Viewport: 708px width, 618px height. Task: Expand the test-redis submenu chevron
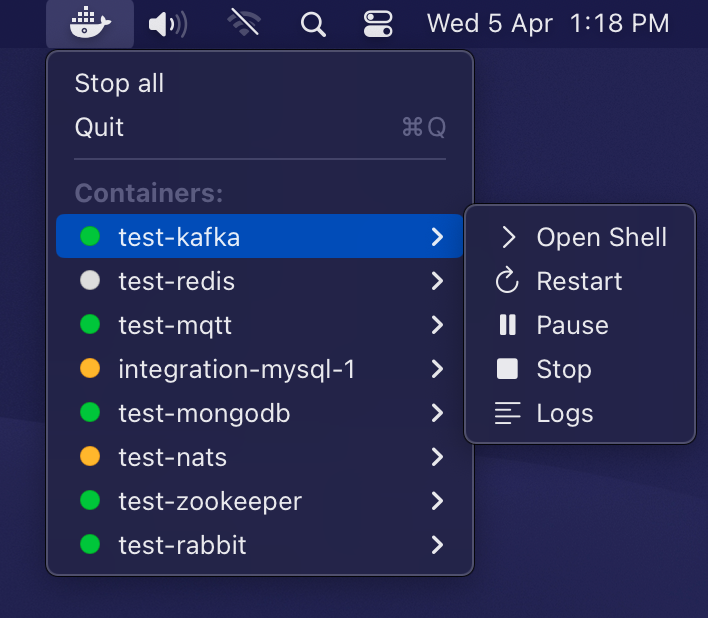(x=437, y=281)
